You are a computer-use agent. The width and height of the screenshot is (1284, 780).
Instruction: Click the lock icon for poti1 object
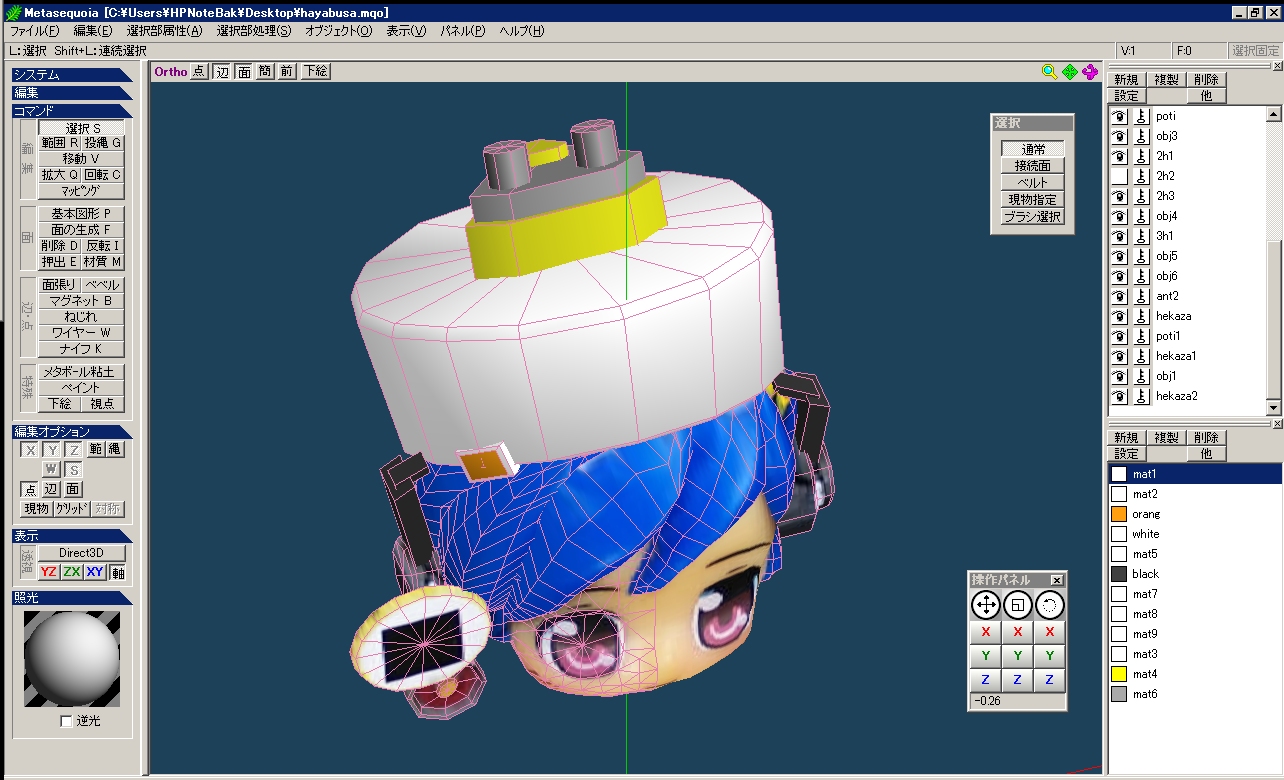point(1141,336)
